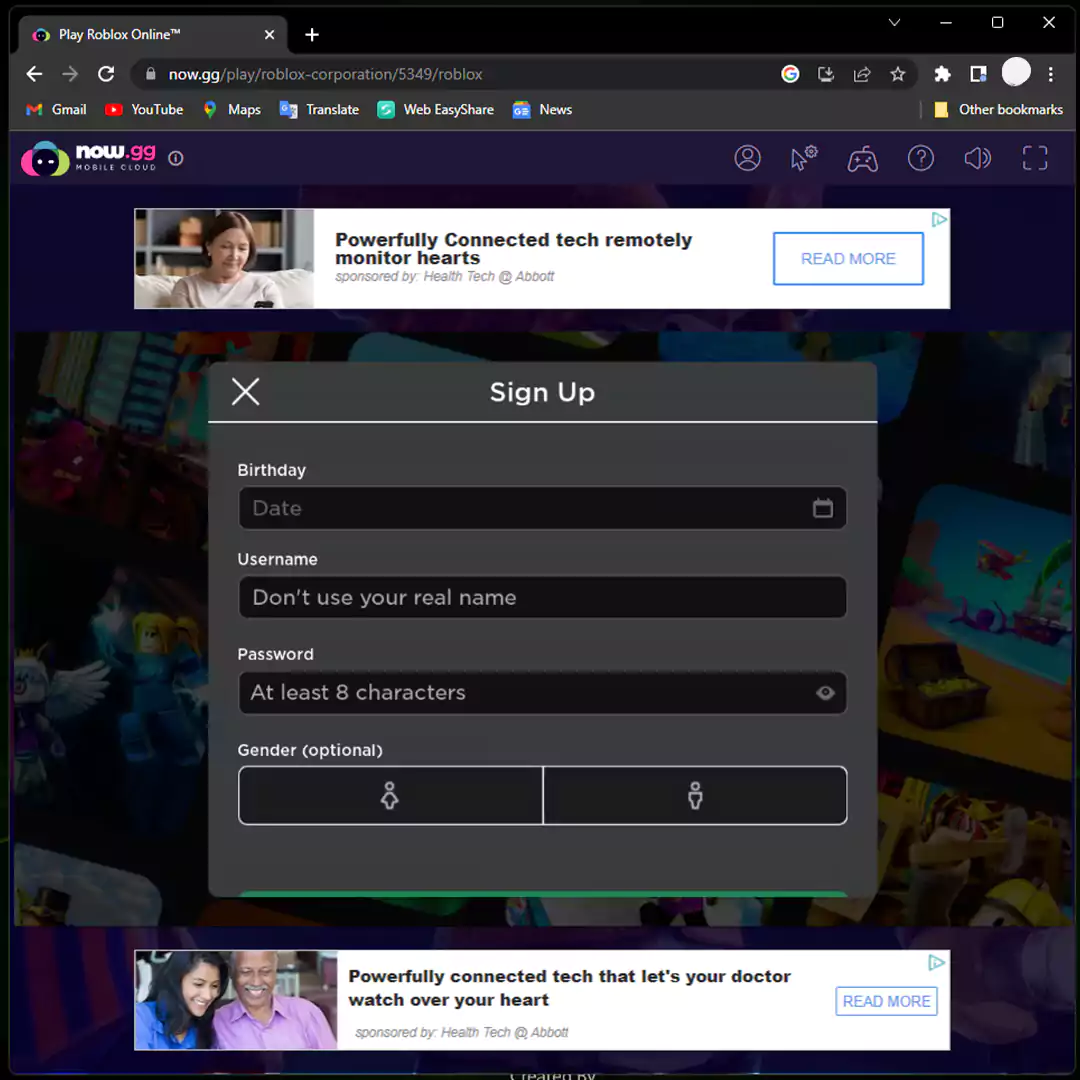
Task: Go forward with the browser forward arrow
Action: tap(70, 74)
